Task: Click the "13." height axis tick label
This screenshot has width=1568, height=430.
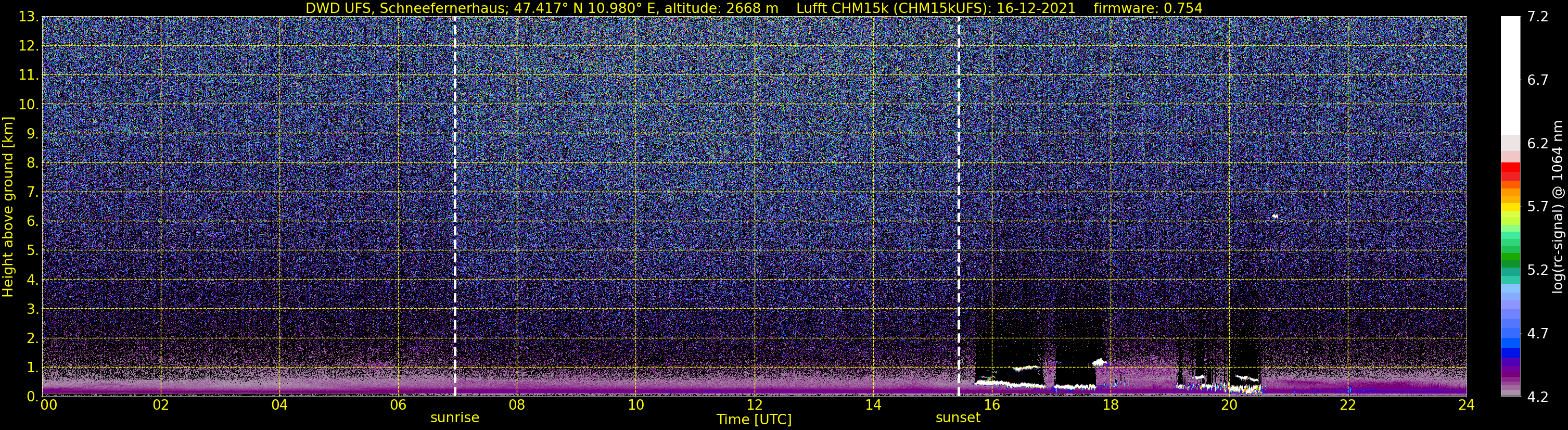Action: 29,17
